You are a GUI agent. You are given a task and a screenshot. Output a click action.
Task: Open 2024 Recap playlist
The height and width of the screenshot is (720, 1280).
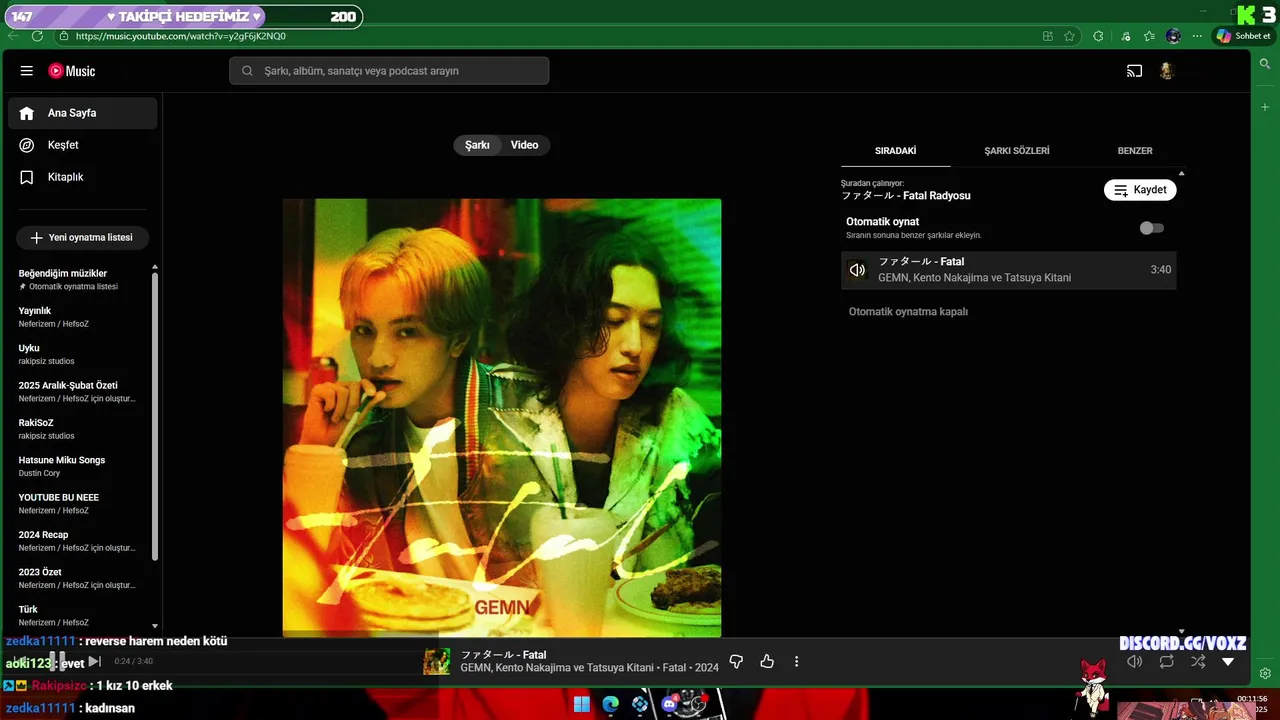(78, 541)
